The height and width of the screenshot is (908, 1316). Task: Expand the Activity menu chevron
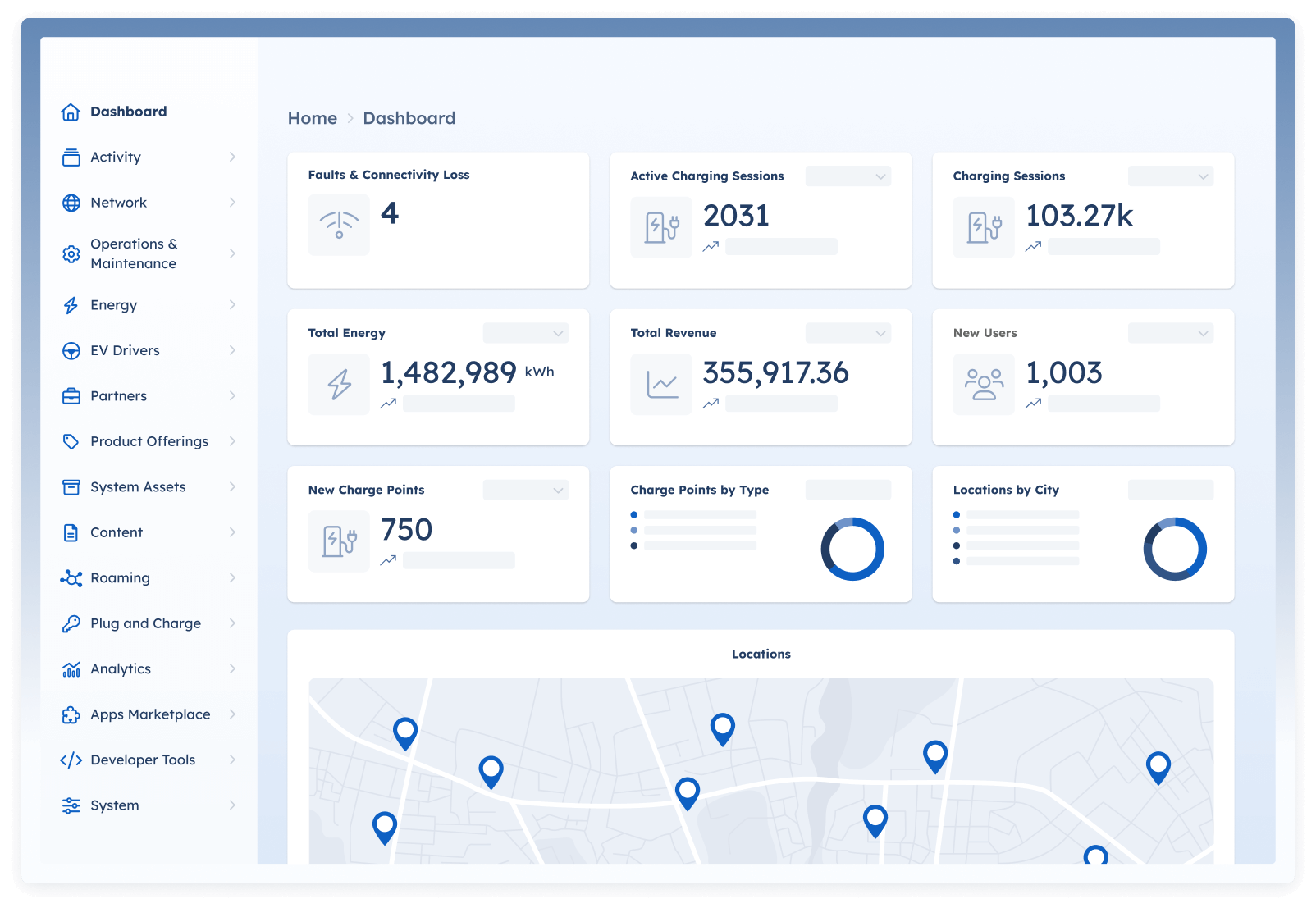click(x=232, y=157)
